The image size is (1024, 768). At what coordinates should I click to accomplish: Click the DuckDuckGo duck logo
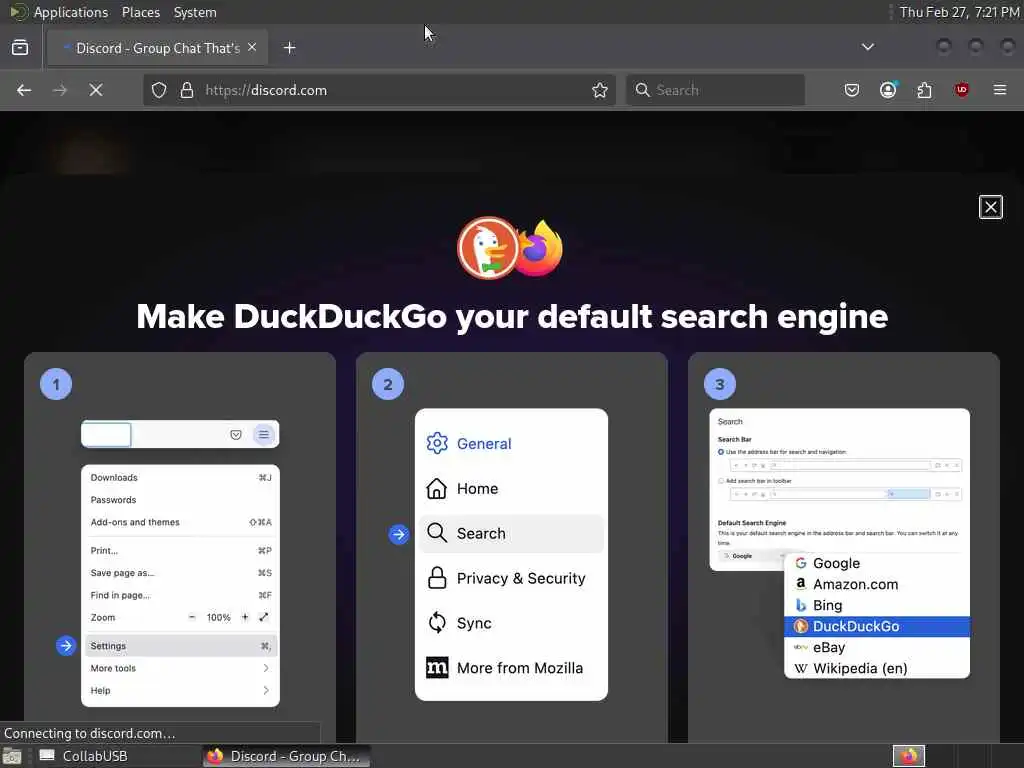pyautogui.click(x=488, y=248)
